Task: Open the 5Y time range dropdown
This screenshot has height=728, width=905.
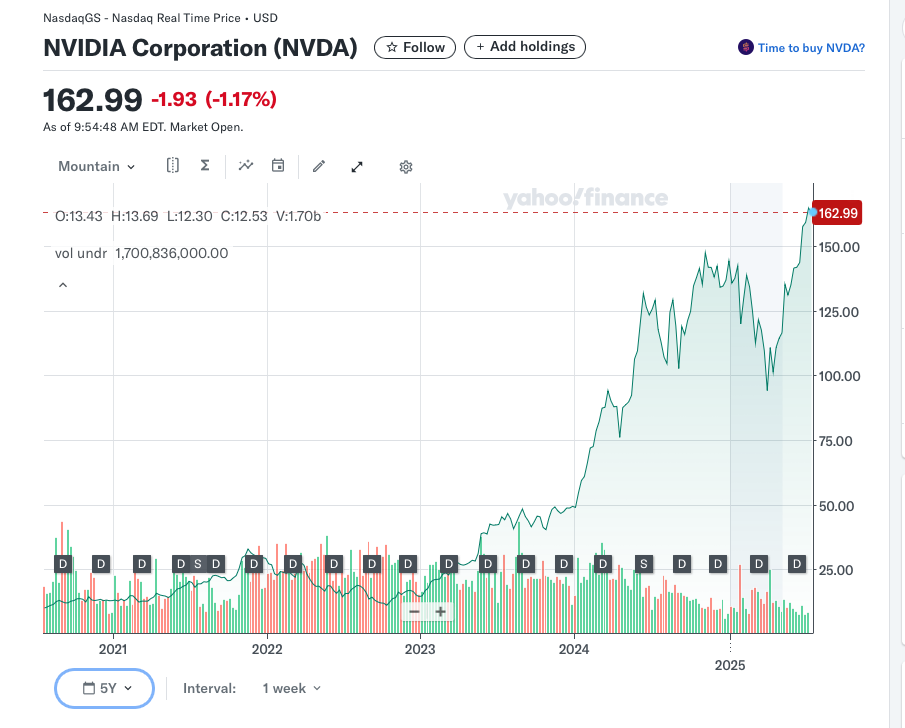Action: pos(105,688)
